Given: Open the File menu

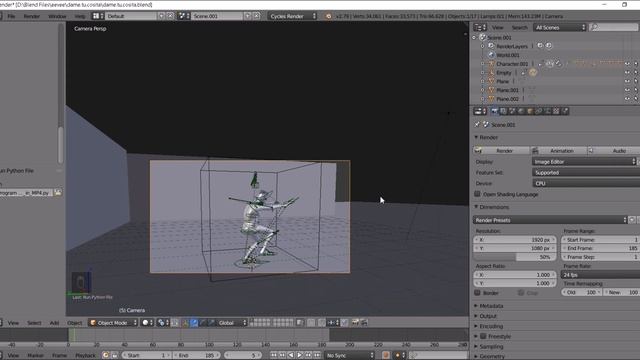Looking at the screenshot, I should 11,16.
